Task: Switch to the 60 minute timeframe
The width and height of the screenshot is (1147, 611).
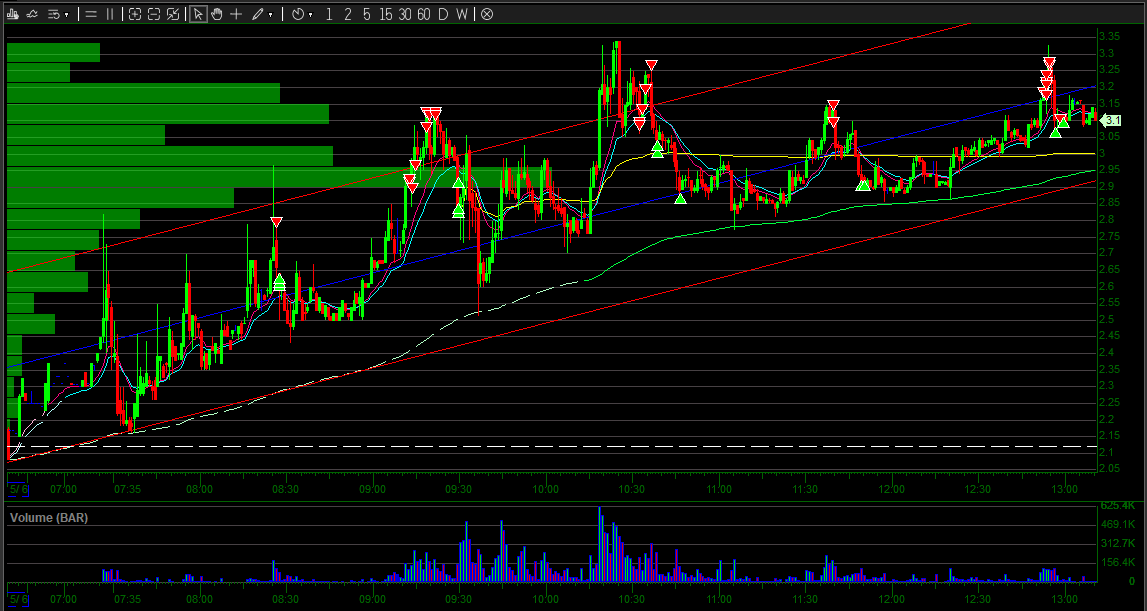Action: click(x=424, y=14)
